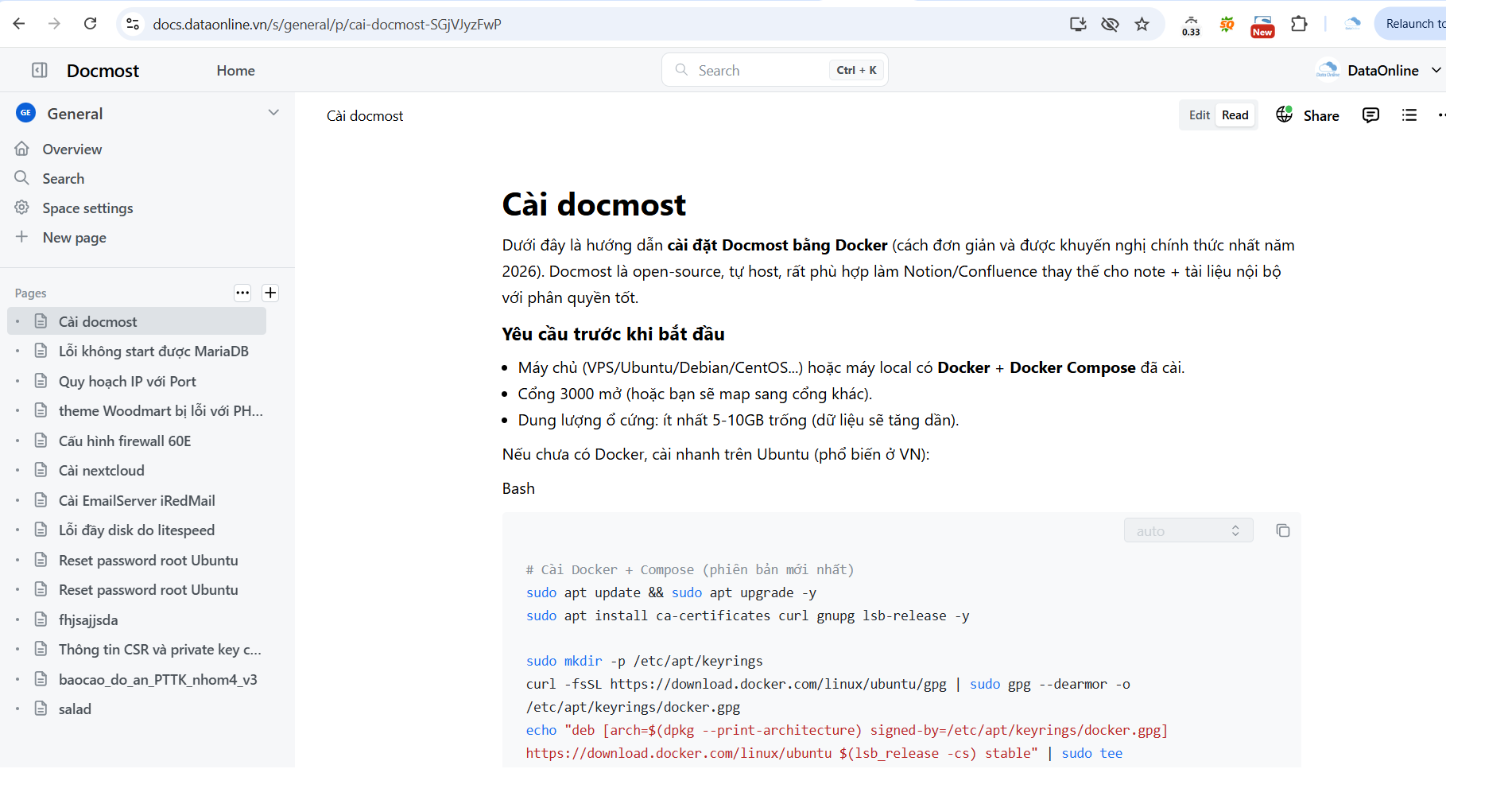Add a new page with plus icon
The width and height of the screenshot is (1512, 800).
[270, 293]
